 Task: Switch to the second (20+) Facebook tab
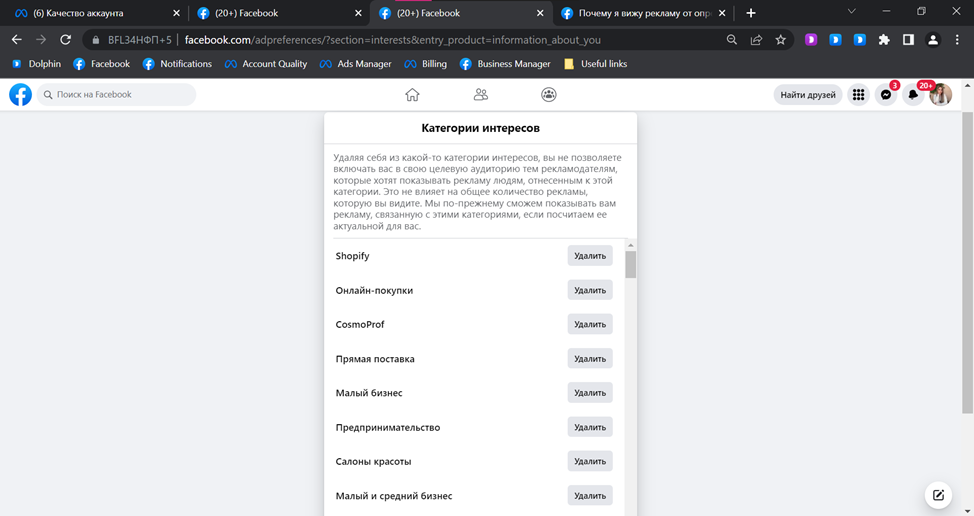[x=460, y=13]
